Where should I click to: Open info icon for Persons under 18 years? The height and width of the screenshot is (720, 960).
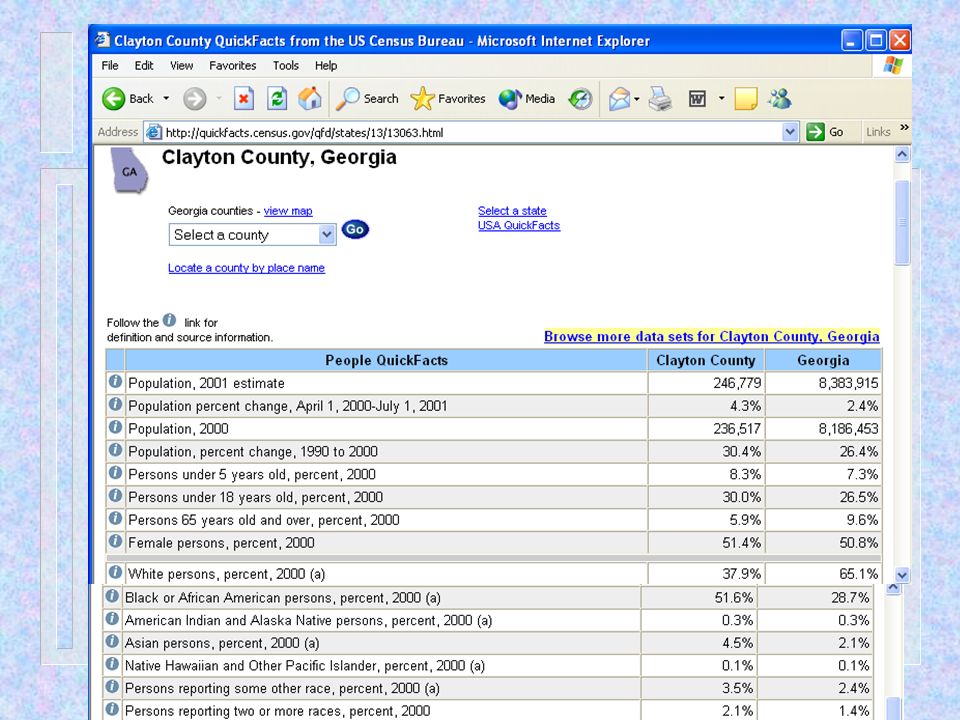[x=115, y=496]
